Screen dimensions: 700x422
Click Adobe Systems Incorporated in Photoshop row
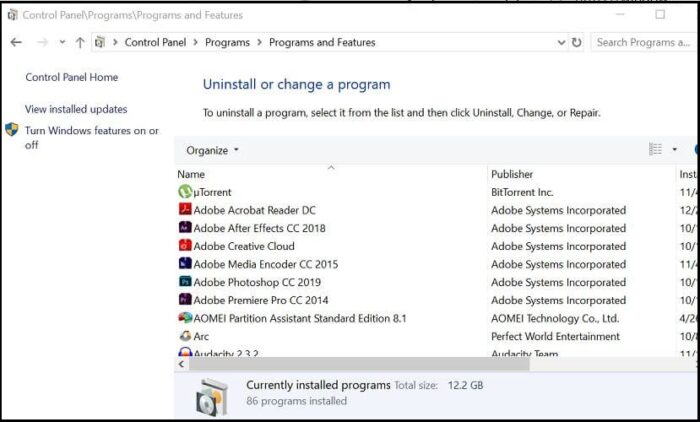pyautogui.click(x=558, y=282)
